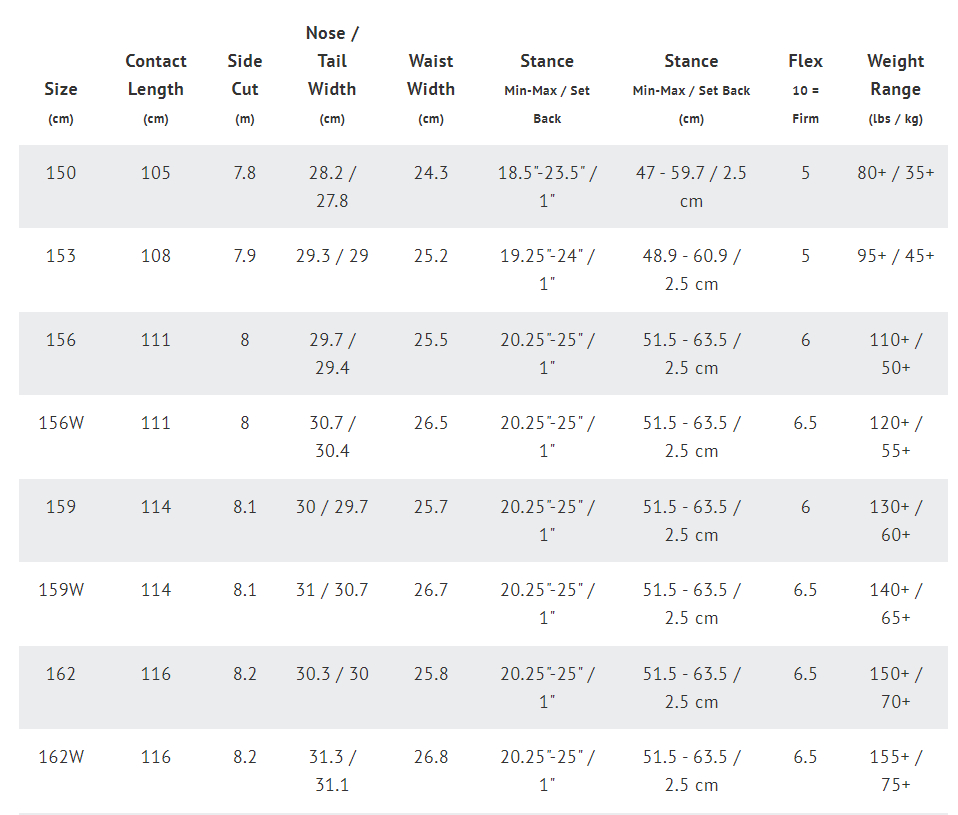Image resolution: width=958 pixels, height=815 pixels.
Task: Click the Flex column header
Action: pos(805,89)
